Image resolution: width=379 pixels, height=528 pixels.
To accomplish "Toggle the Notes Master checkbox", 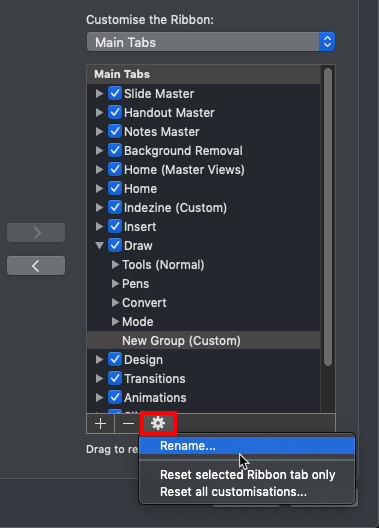I will click(x=115, y=131).
